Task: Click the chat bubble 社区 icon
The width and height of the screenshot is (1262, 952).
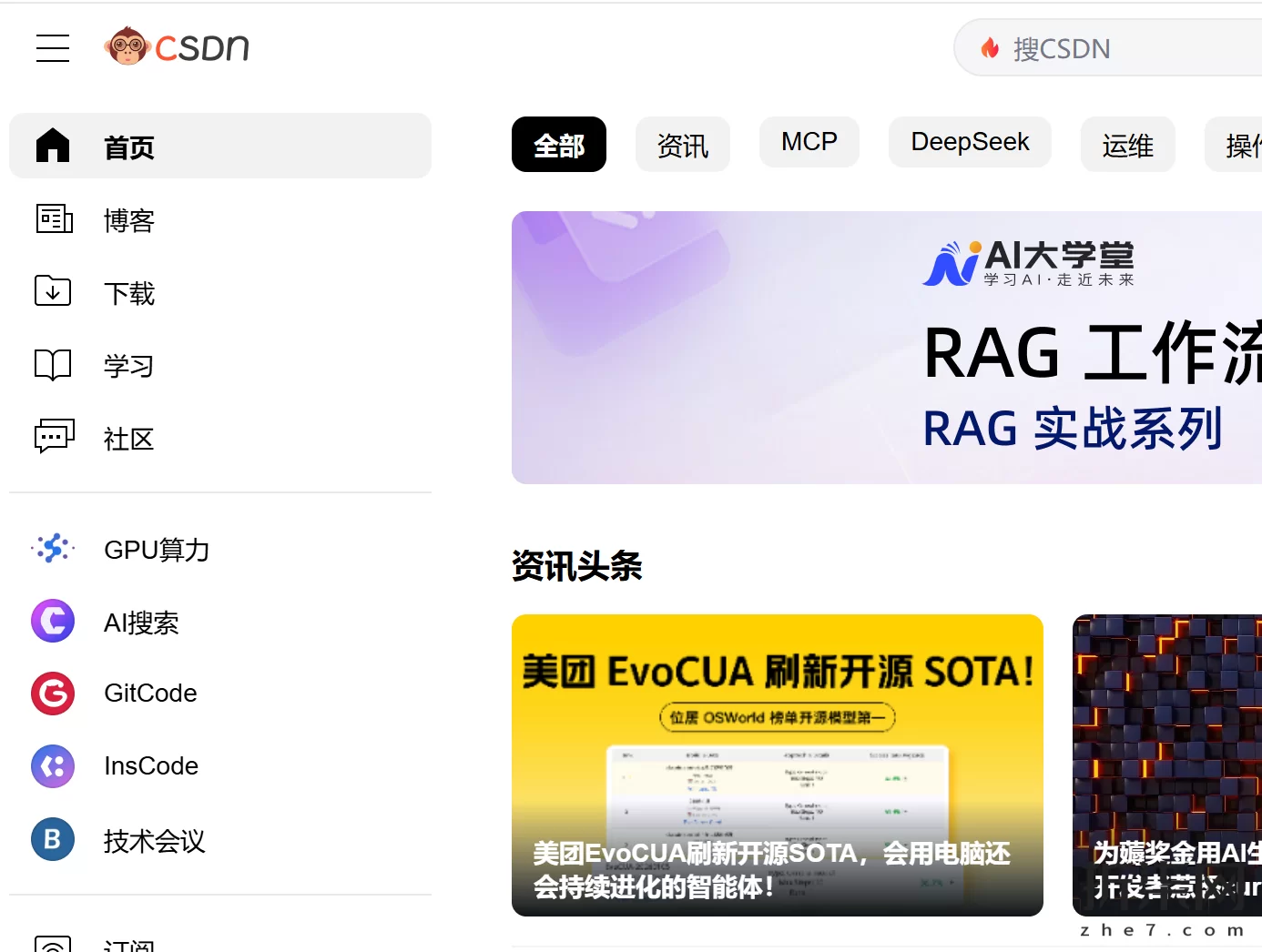Action: 54,437
